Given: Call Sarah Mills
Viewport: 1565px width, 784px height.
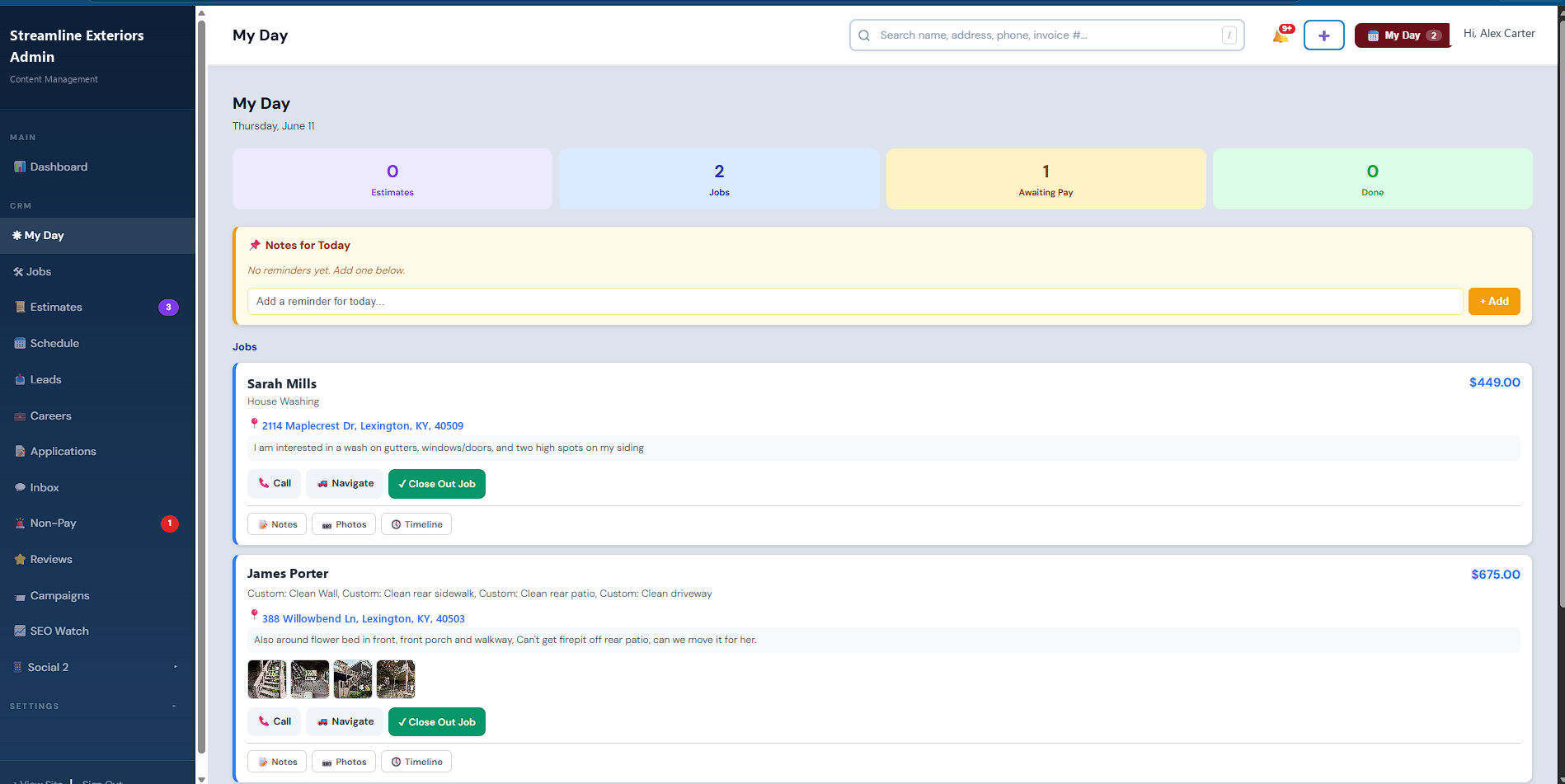Looking at the screenshot, I should tap(275, 484).
